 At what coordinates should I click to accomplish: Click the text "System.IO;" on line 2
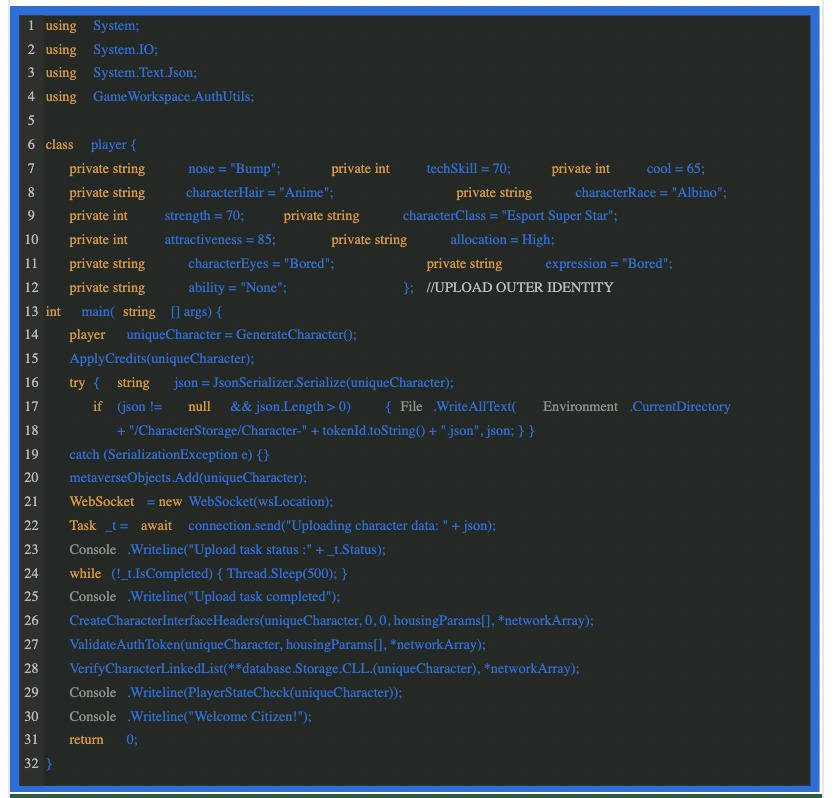click(x=125, y=50)
